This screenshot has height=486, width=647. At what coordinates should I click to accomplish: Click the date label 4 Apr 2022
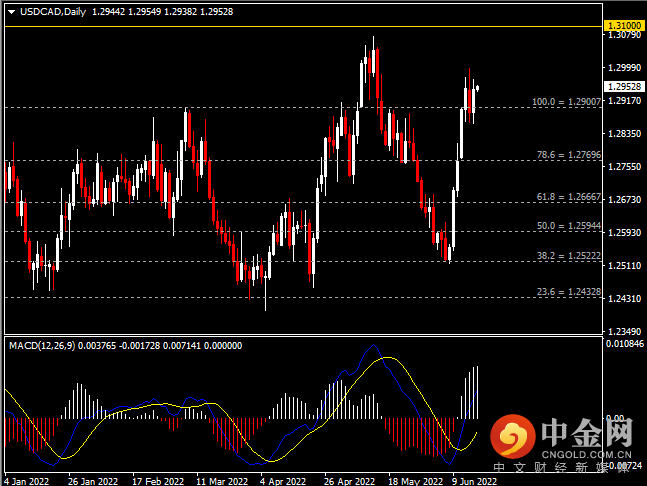pyautogui.click(x=283, y=481)
